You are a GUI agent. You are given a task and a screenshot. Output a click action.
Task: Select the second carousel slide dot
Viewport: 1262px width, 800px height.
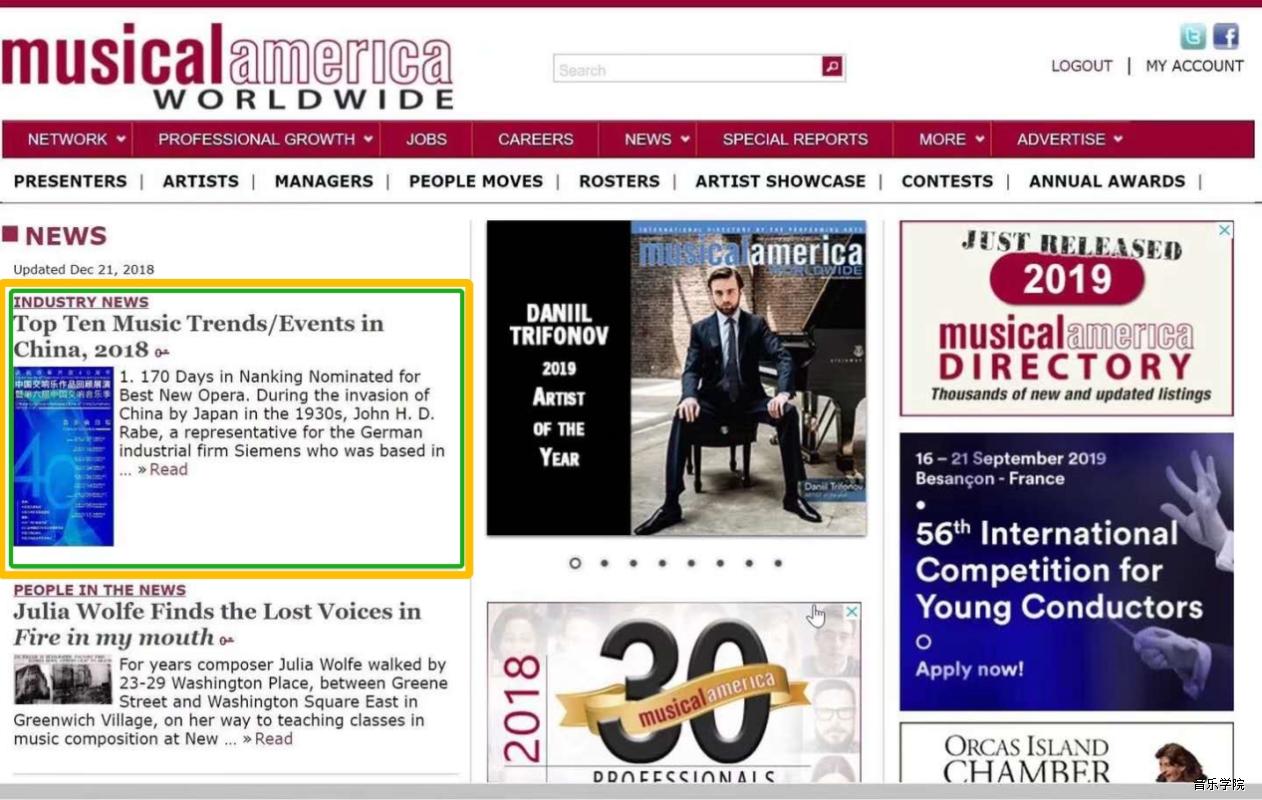point(604,563)
